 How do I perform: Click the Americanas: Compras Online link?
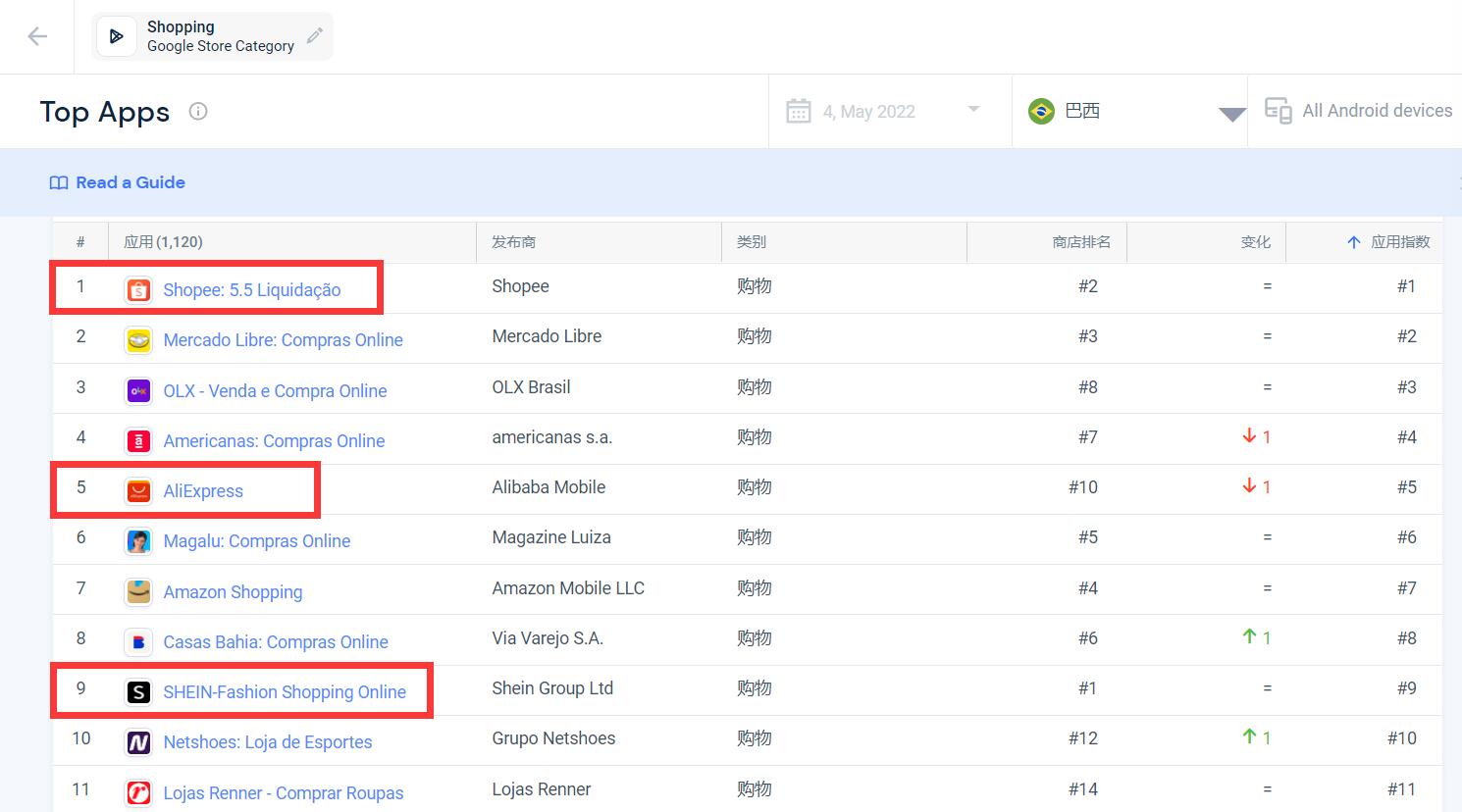click(274, 441)
